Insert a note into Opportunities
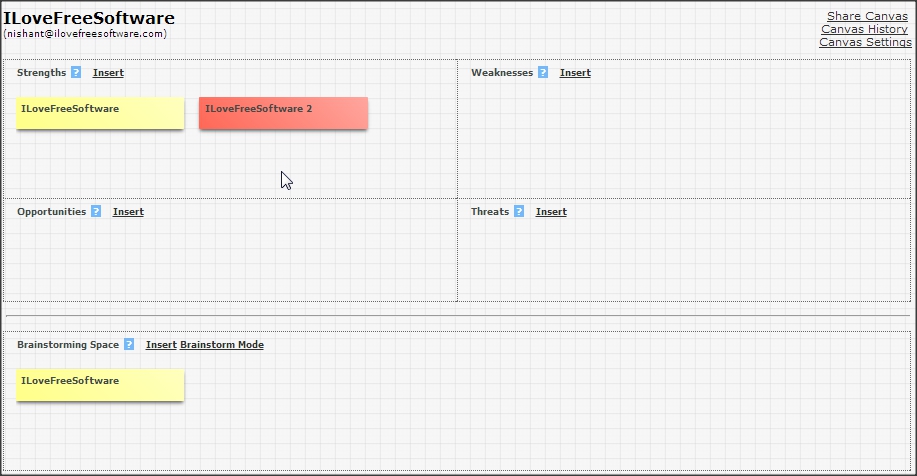This screenshot has height=476, width=917. click(x=128, y=212)
